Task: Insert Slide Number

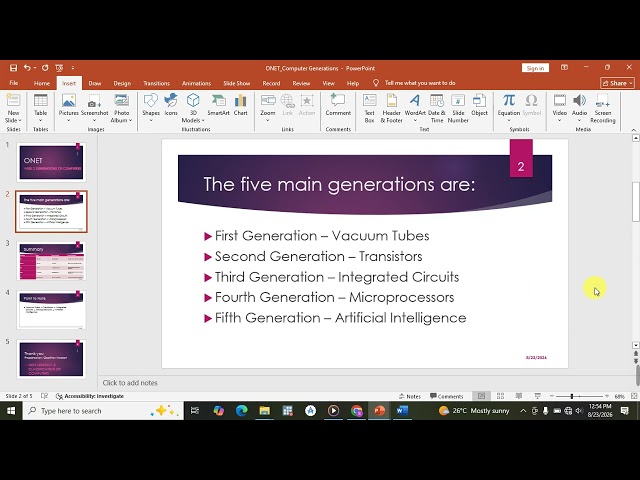Action: (x=458, y=109)
